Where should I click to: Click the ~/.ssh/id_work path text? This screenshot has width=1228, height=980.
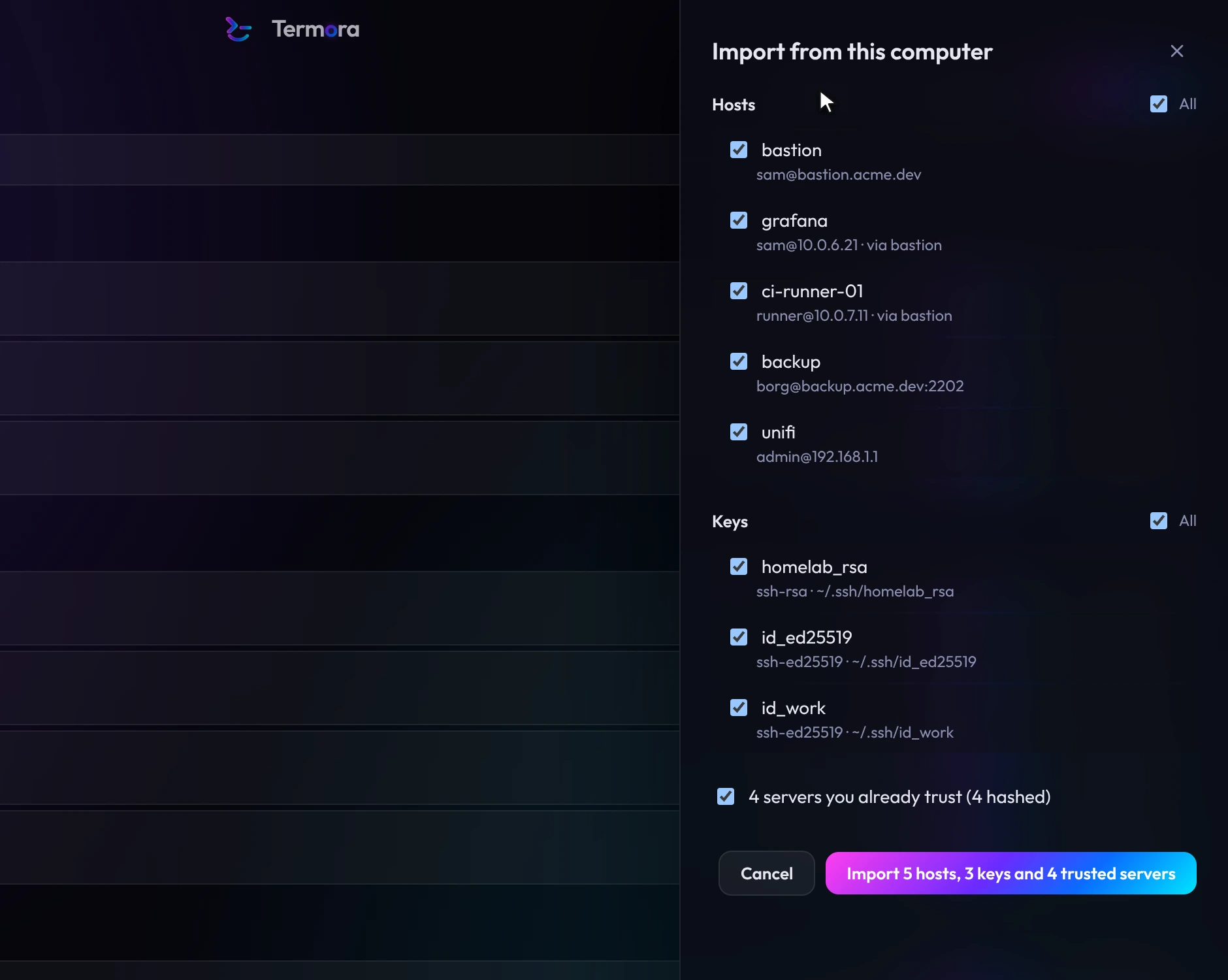[x=903, y=733]
